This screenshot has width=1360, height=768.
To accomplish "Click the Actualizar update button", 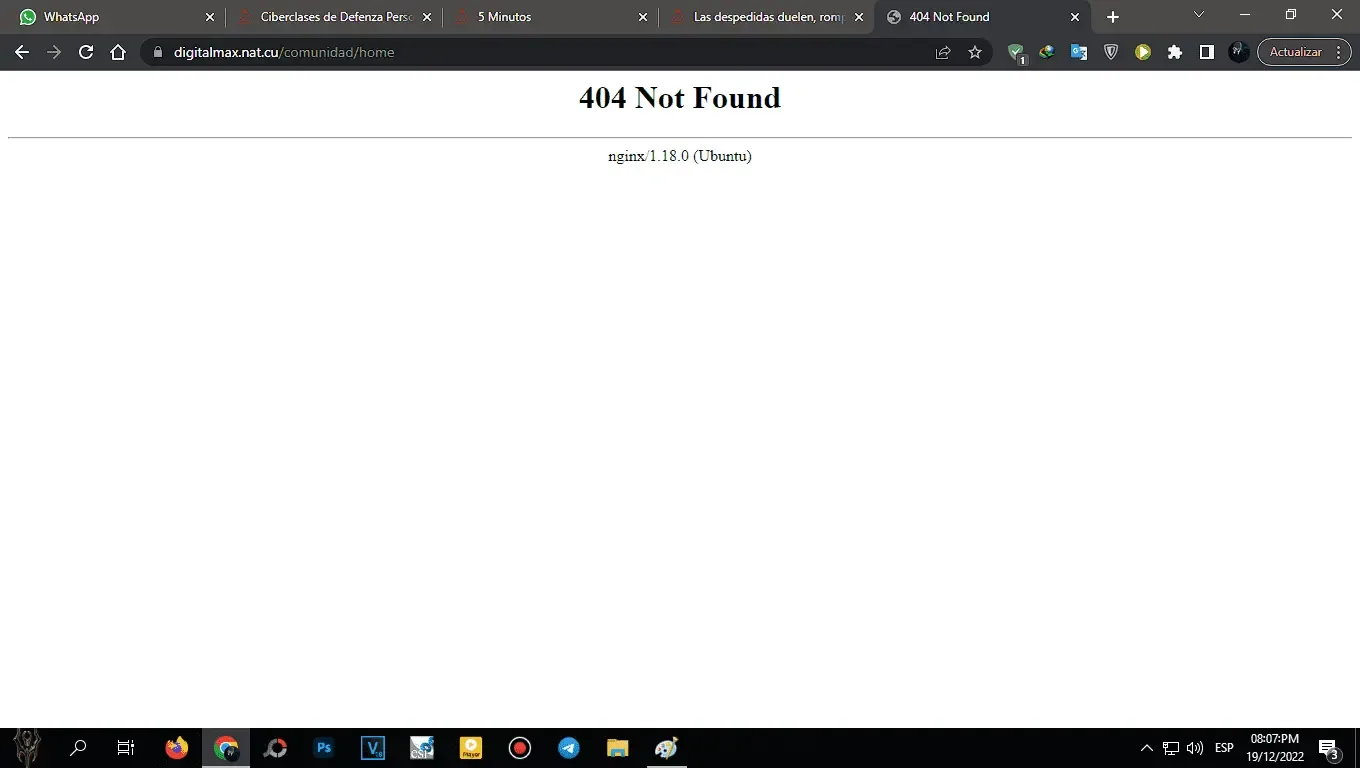I will [x=1295, y=52].
